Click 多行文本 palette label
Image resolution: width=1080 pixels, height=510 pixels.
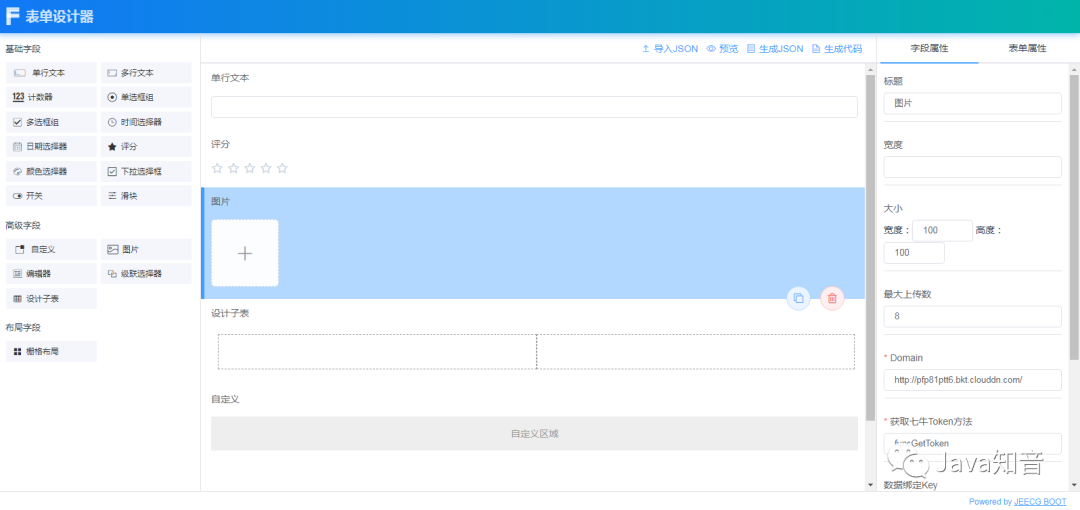(137, 72)
